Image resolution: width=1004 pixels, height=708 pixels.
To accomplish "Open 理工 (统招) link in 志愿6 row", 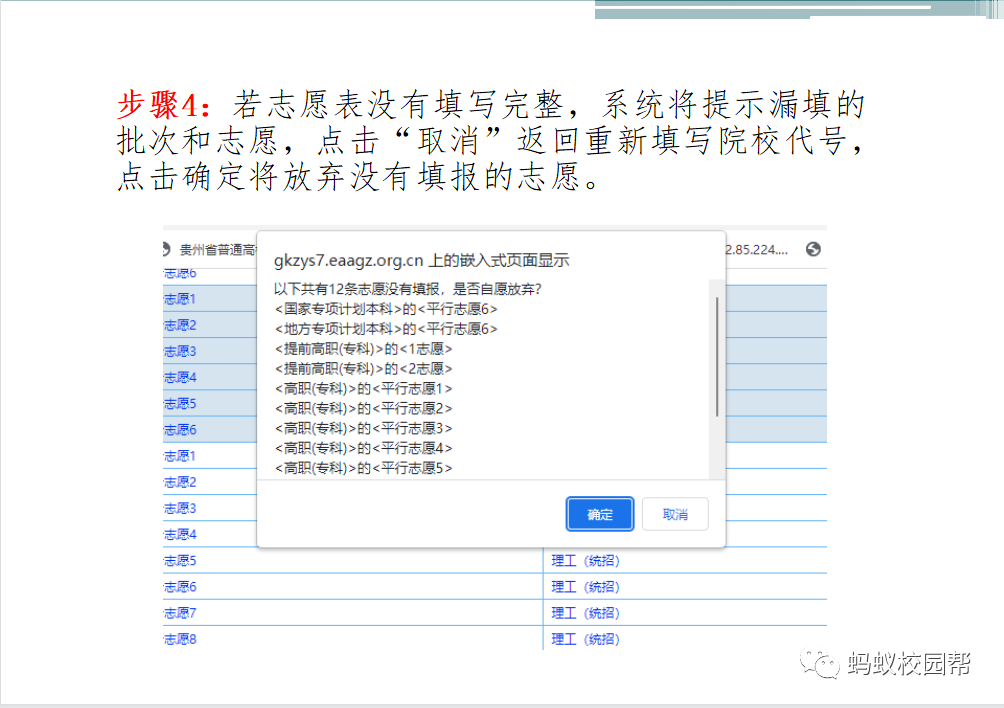I will [585, 587].
